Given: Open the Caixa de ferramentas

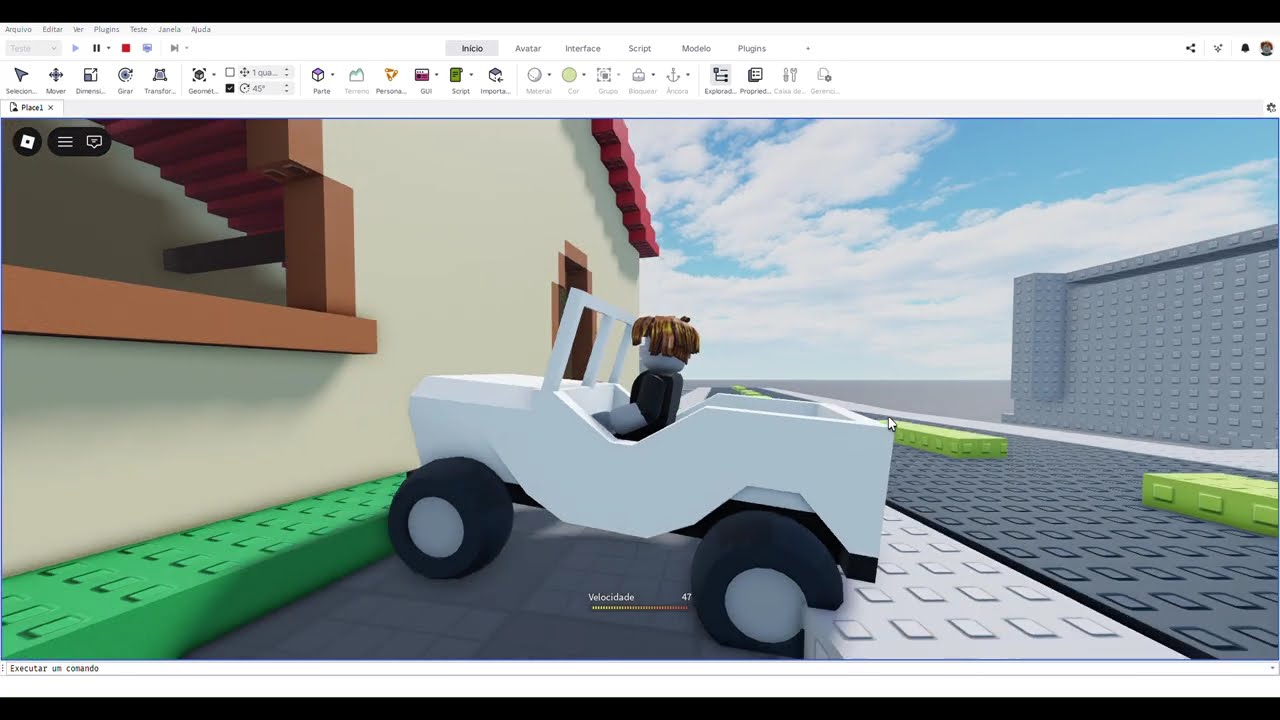Looking at the screenshot, I should [790, 80].
